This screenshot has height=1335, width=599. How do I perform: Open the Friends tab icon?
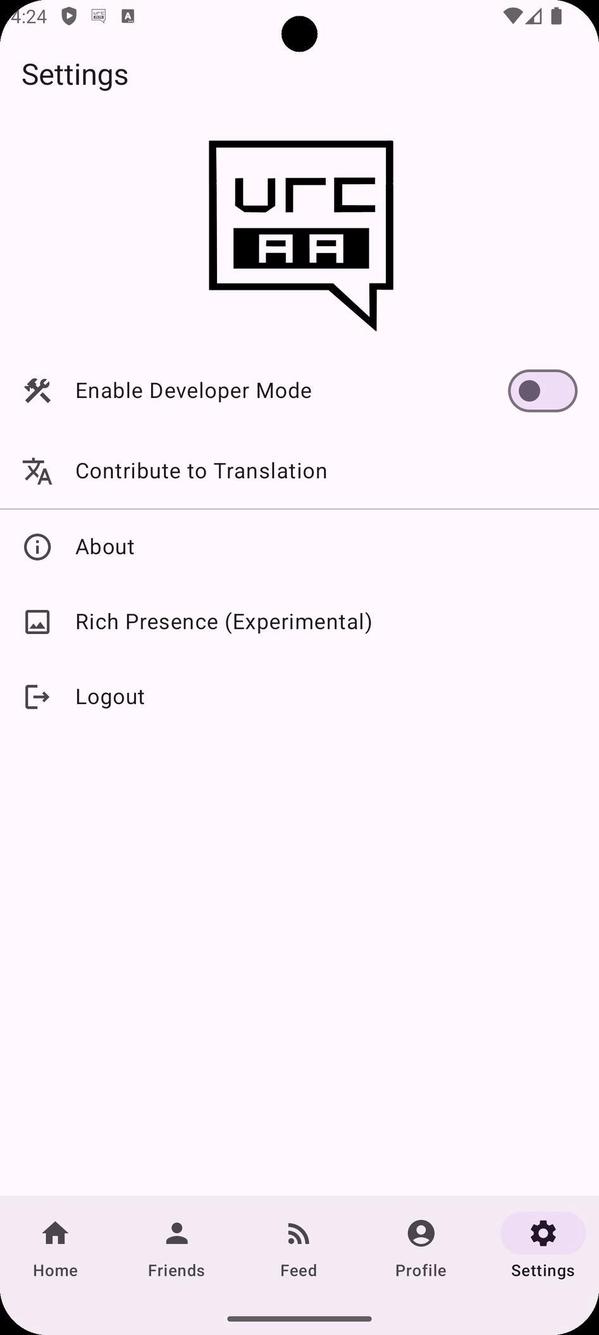[x=176, y=1233]
